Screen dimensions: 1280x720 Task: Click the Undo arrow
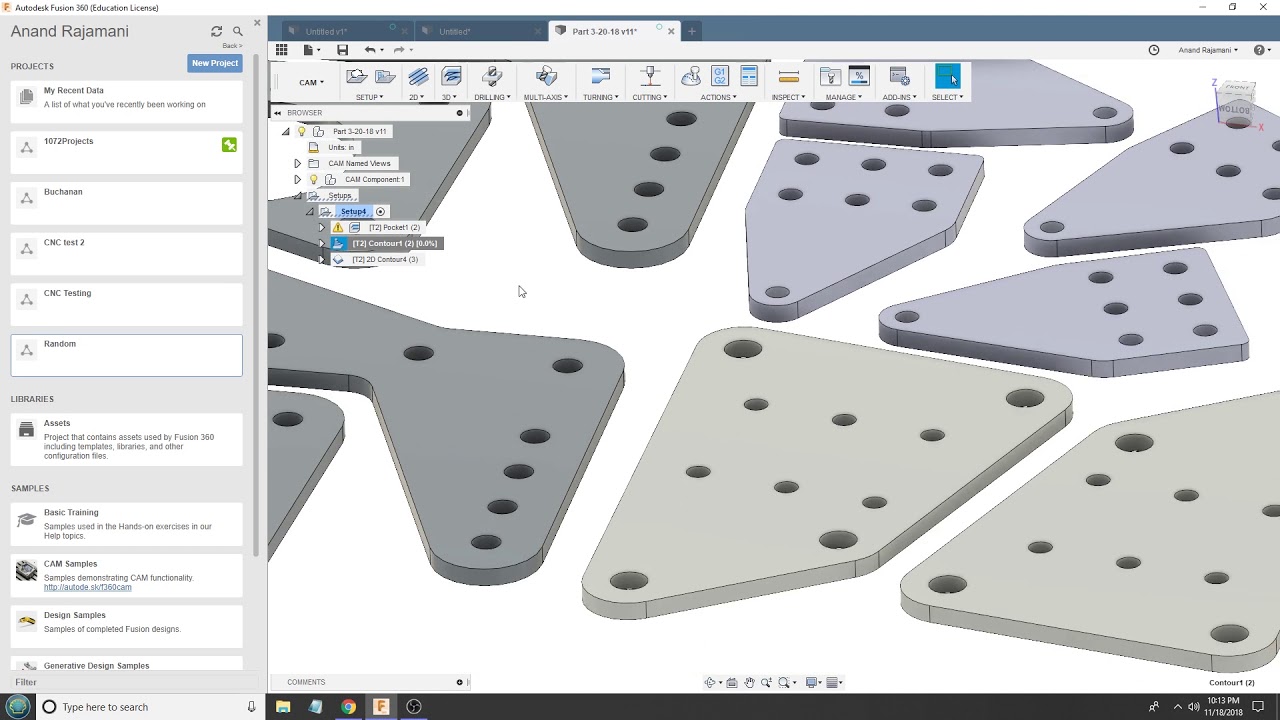coord(370,50)
